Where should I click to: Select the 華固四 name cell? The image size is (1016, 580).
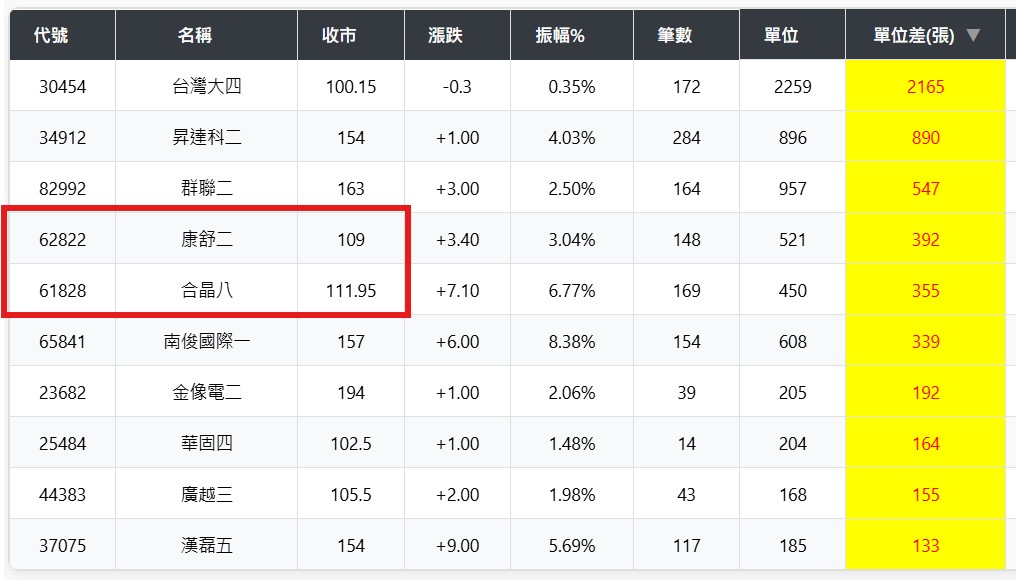point(207,444)
